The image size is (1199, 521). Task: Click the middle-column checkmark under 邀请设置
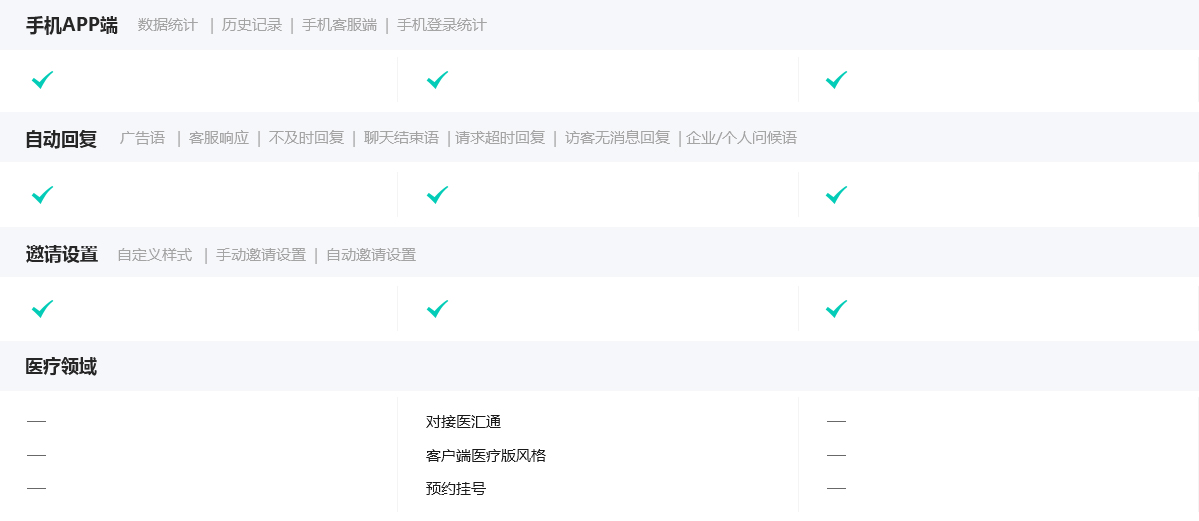tap(437, 309)
